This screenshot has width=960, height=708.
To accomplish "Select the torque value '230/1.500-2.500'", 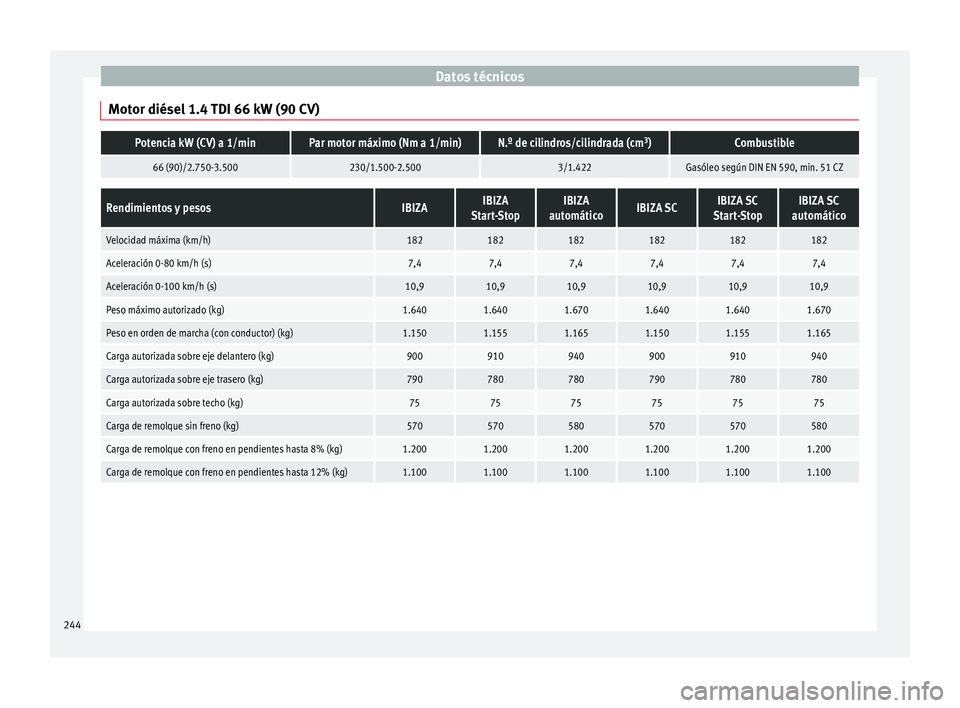I will (385, 167).
